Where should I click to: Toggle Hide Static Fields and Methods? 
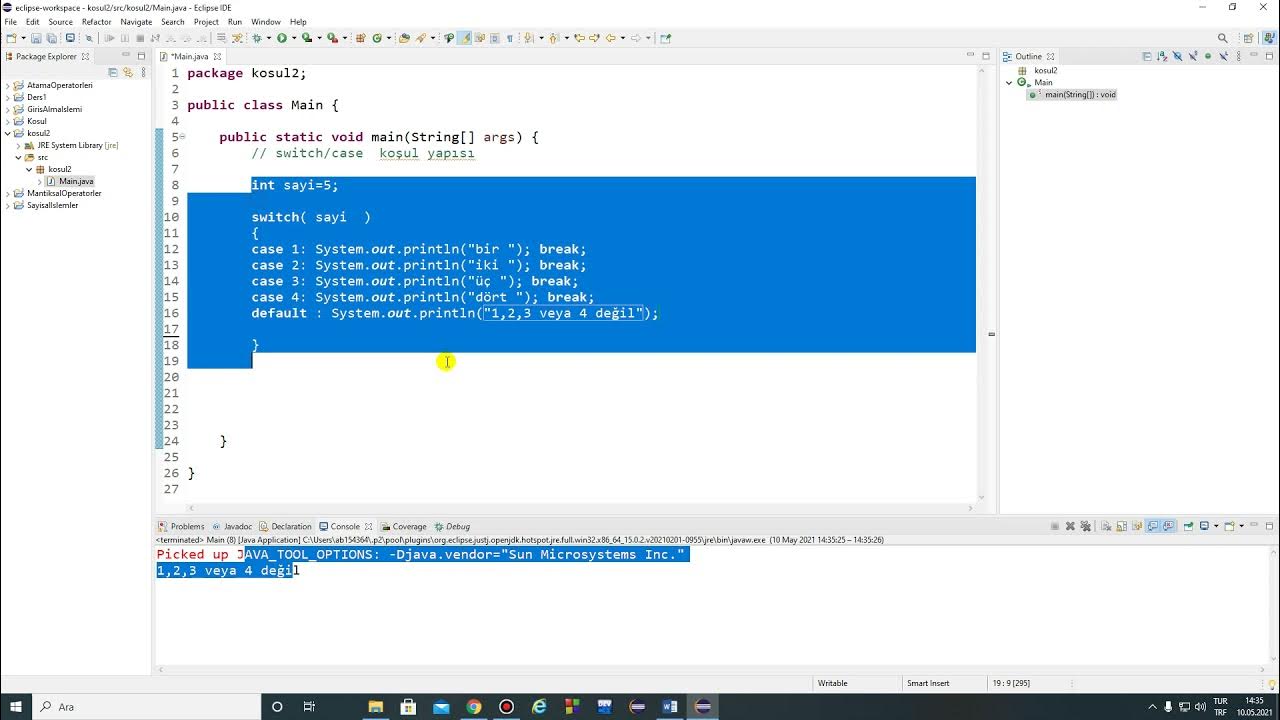click(1193, 56)
